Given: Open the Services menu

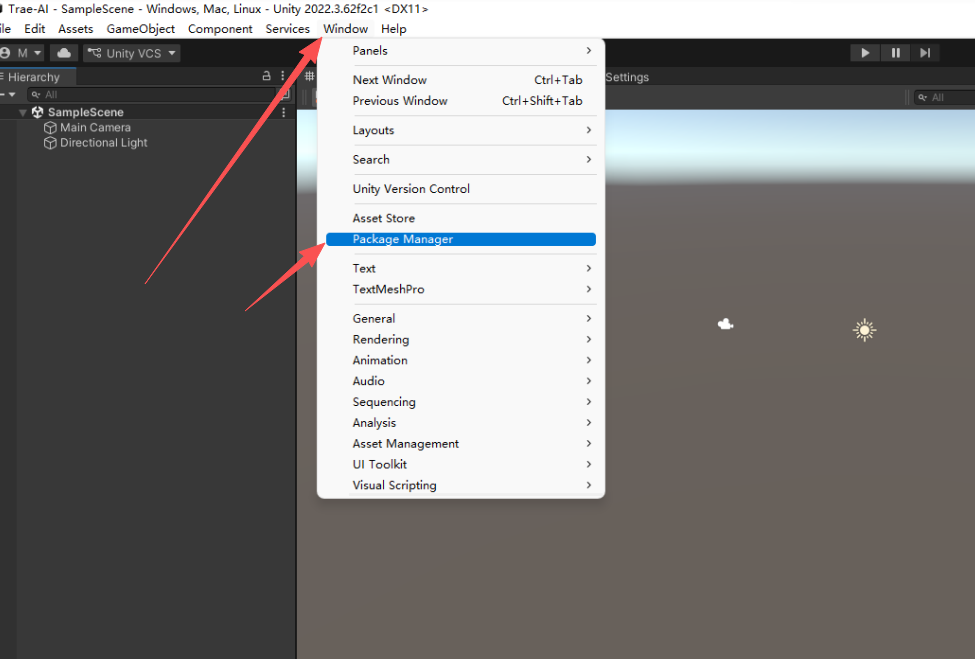Looking at the screenshot, I should [x=287, y=29].
